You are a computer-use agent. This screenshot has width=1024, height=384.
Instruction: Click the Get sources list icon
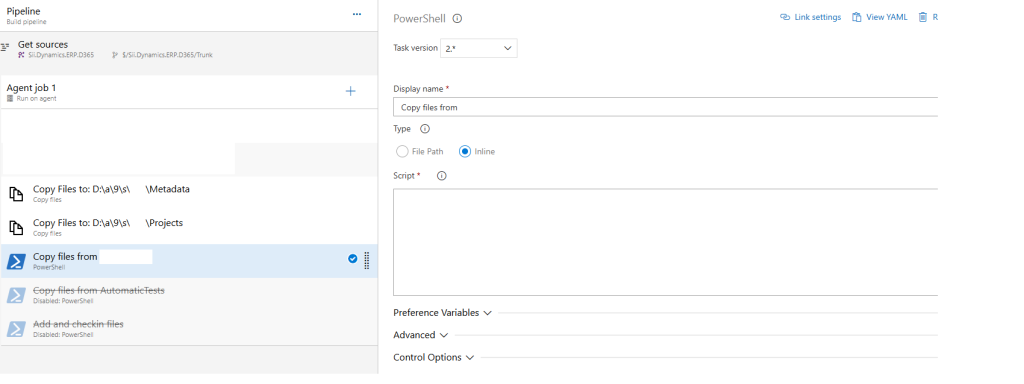click(x=5, y=48)
